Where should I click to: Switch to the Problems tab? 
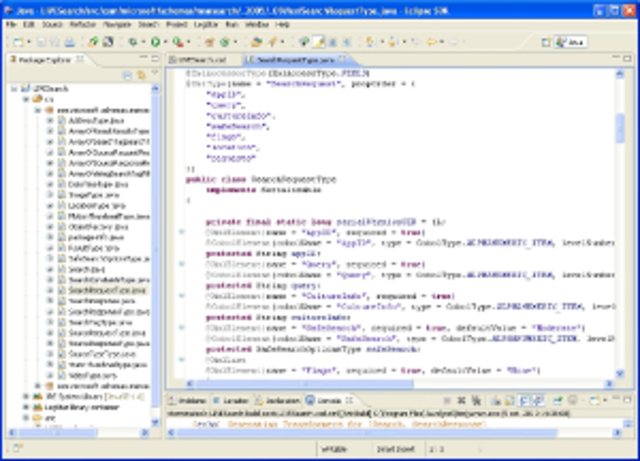click(188, 401)
